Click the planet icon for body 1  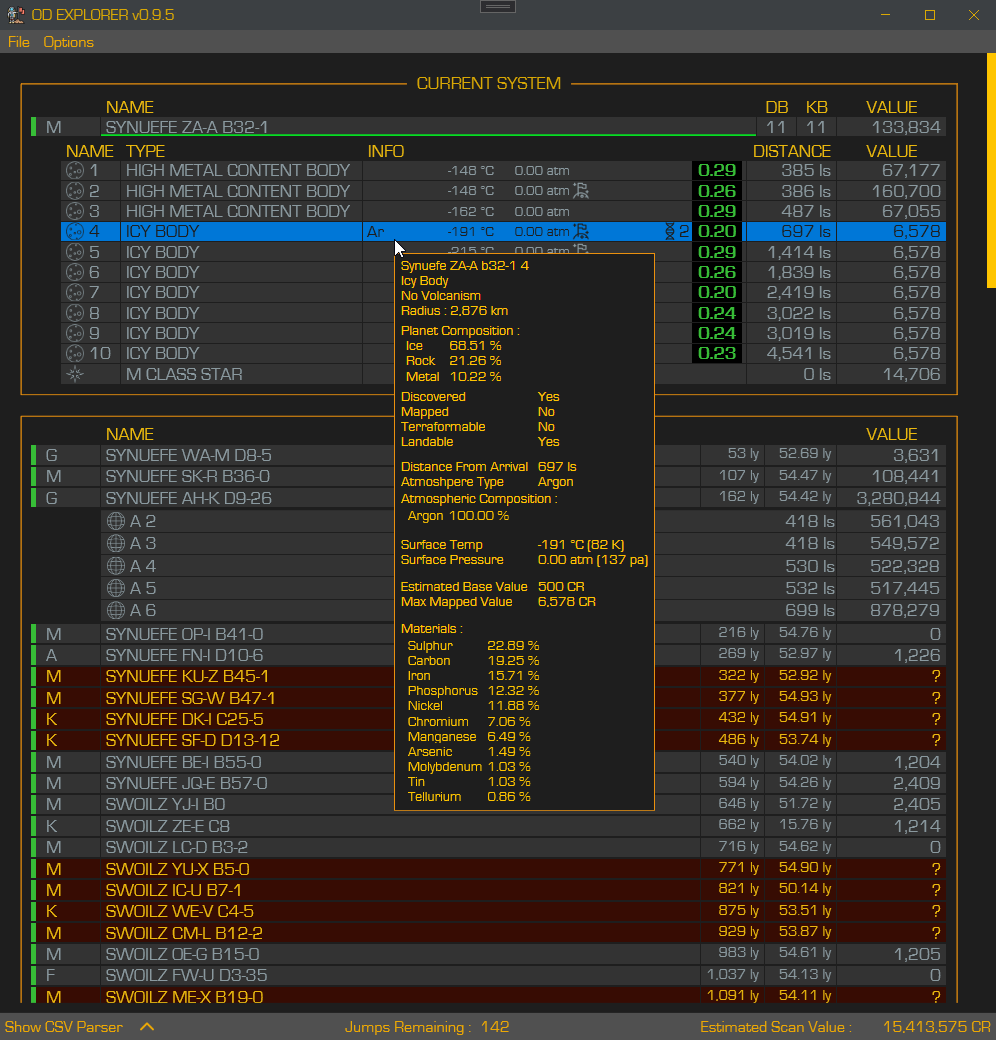pyautogui.click(x=75, y=170)
